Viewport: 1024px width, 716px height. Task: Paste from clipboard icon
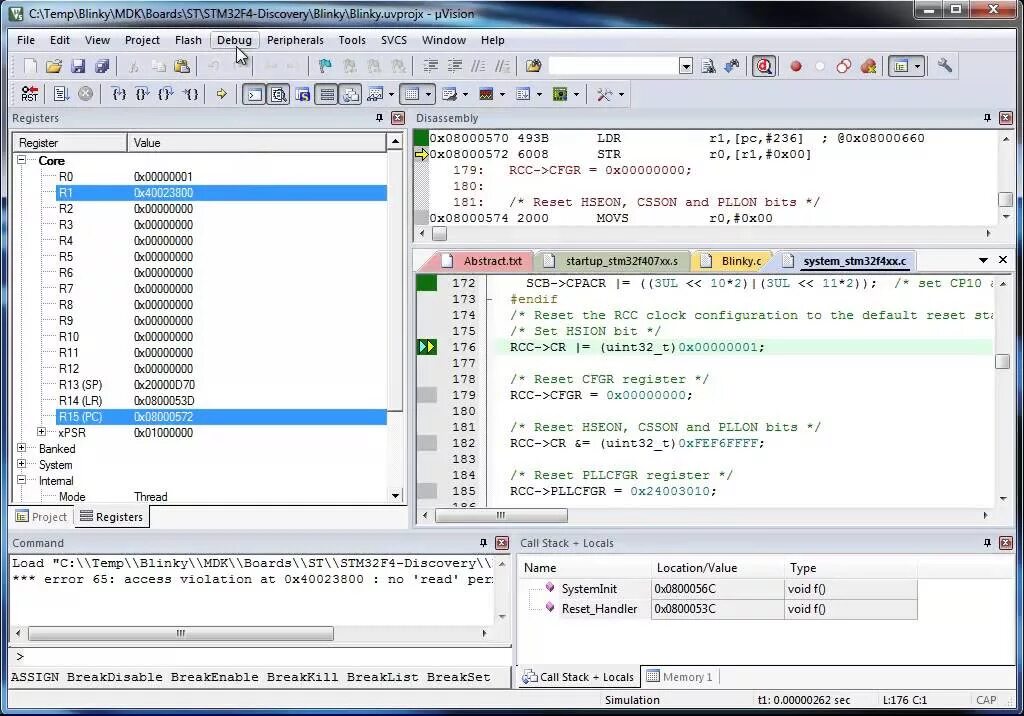182,66
